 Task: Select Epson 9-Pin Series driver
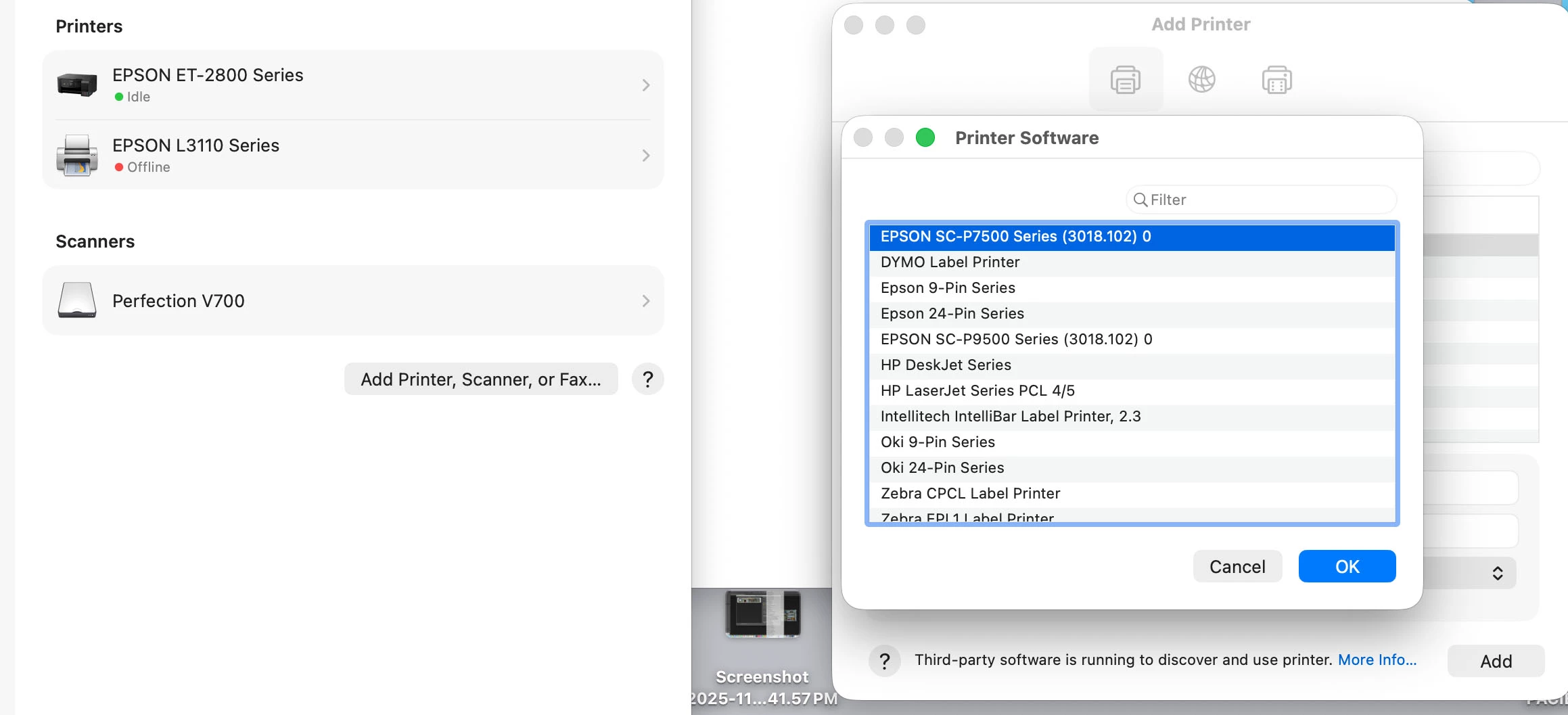(x=1132, y=288)
